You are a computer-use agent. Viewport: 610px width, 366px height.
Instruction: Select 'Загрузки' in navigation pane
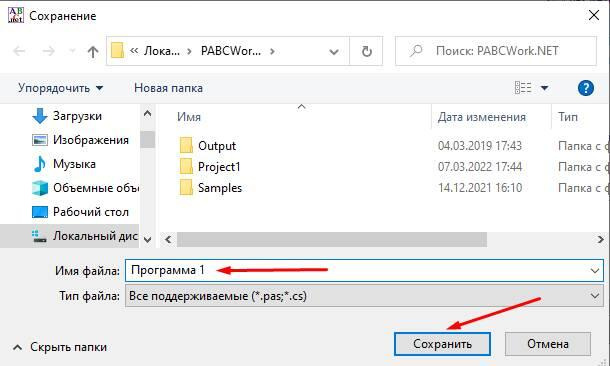pyautogui.click(x=77, y=116)
